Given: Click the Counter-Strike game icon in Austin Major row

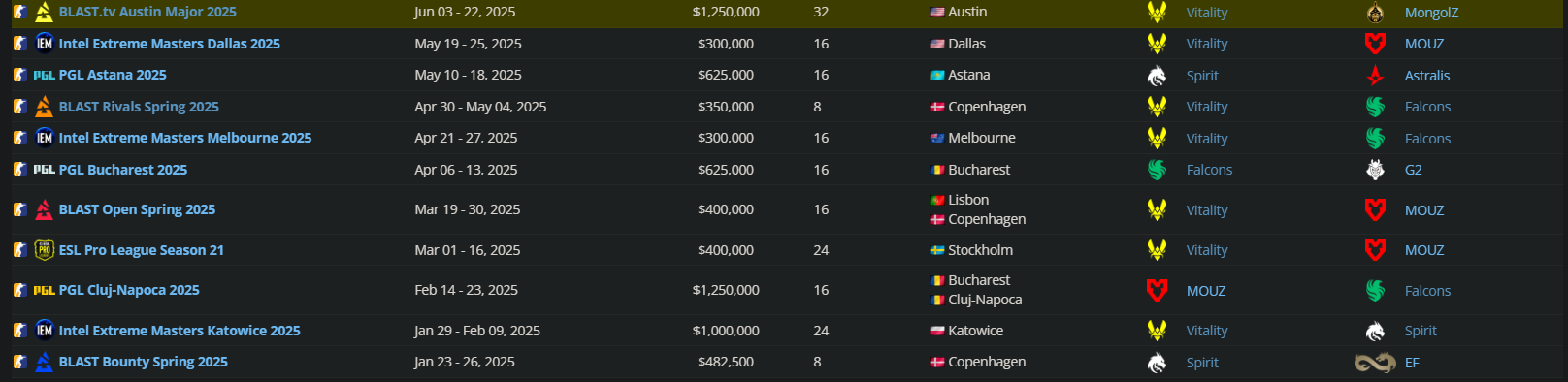Looking at the screenshot, I should click(19, 12).
